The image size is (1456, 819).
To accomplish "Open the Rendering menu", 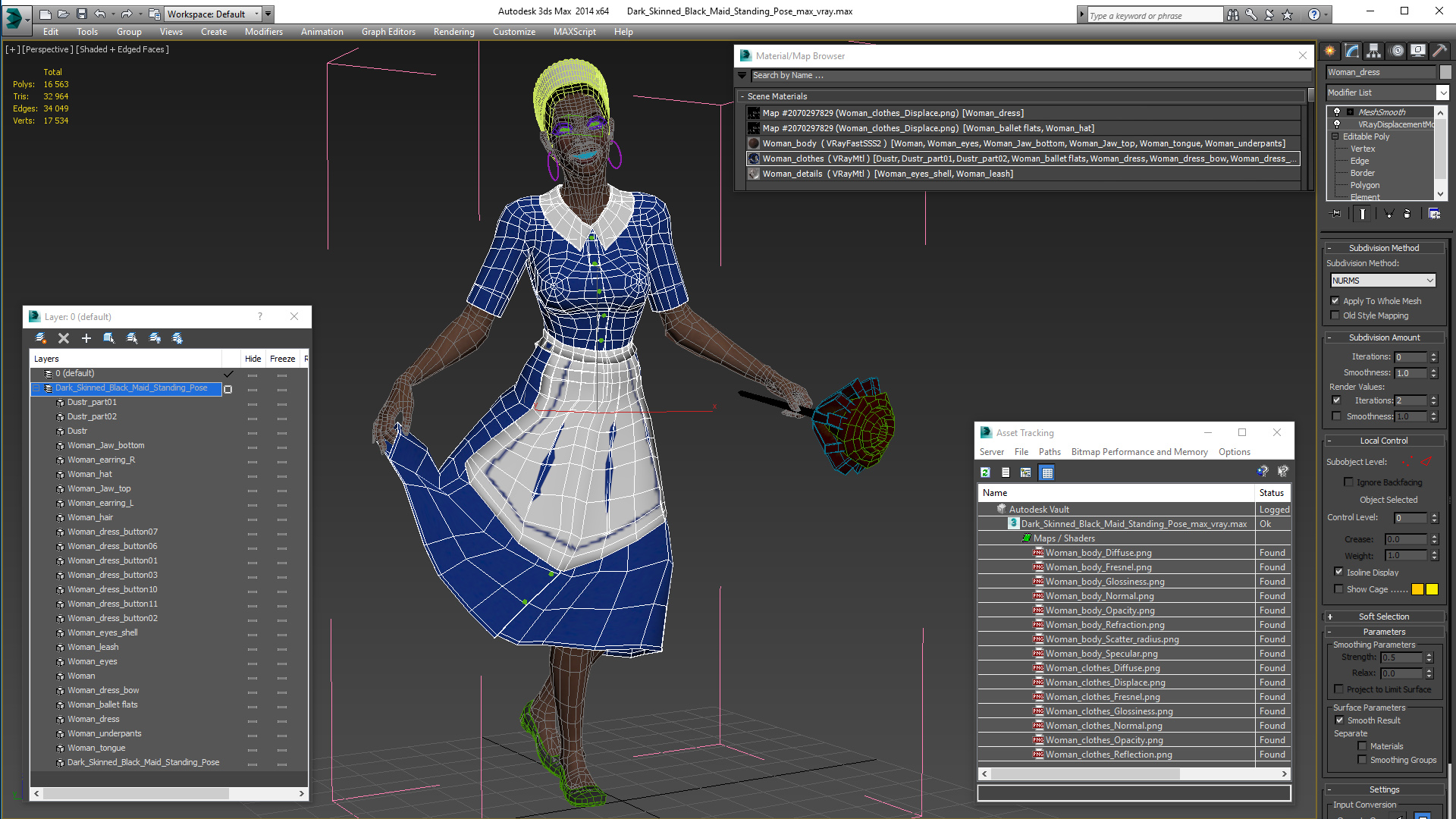I will pos(453,32).
